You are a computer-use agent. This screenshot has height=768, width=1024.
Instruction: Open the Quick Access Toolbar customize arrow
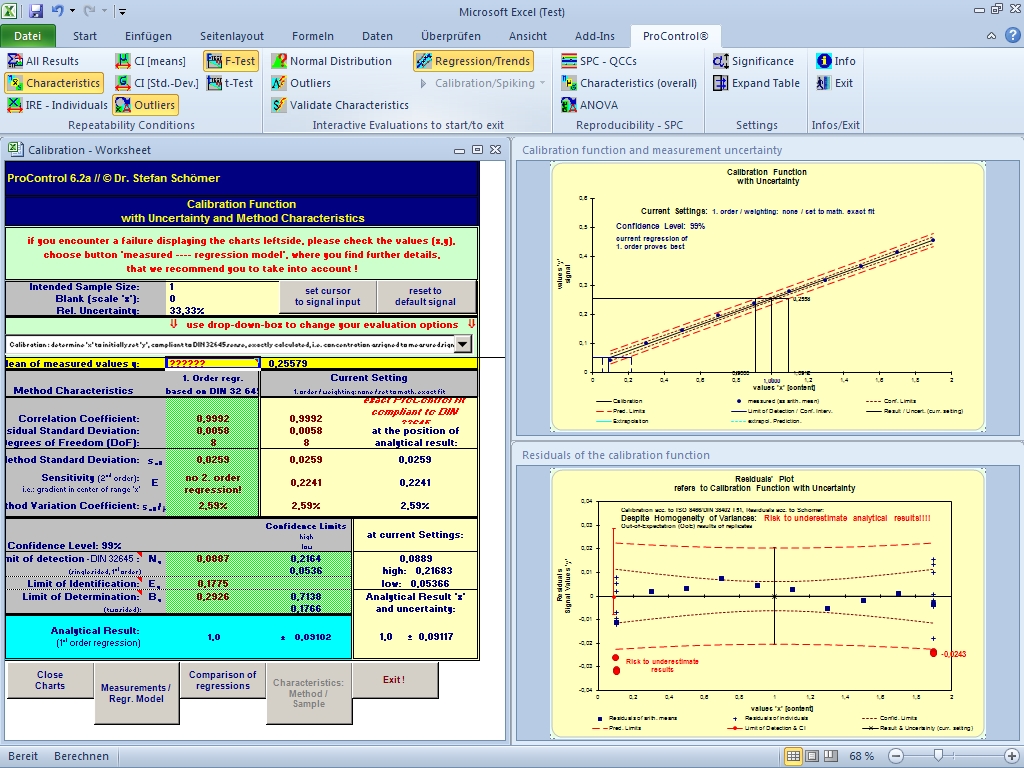(122, 12)
